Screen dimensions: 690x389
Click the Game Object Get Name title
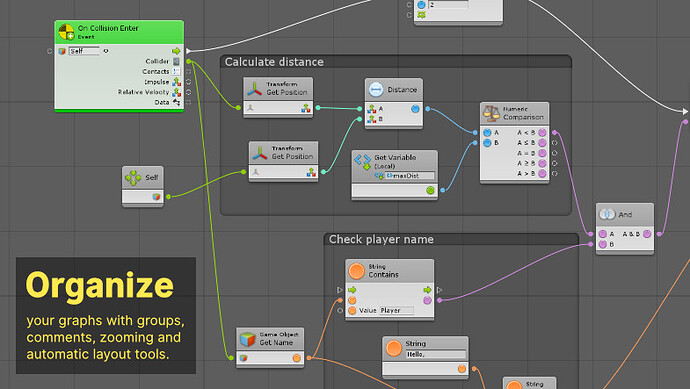(279, 338)
